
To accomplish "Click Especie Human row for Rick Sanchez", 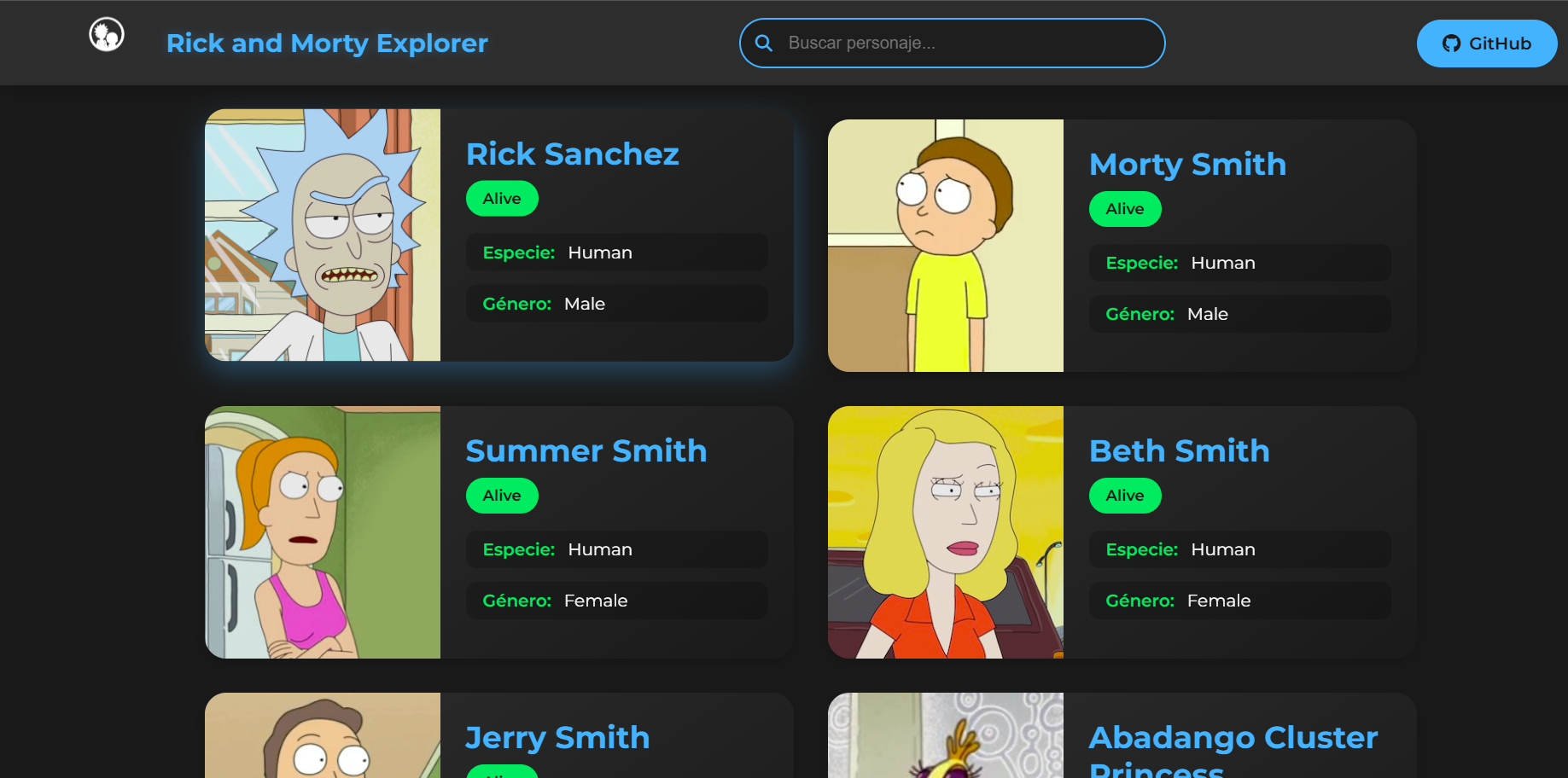I will point(617,253).
